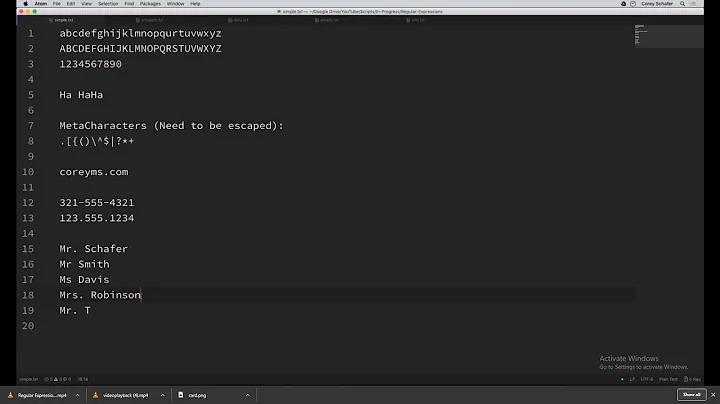
Task: Click line number 1 in the gutter
Action: (31, 34)
